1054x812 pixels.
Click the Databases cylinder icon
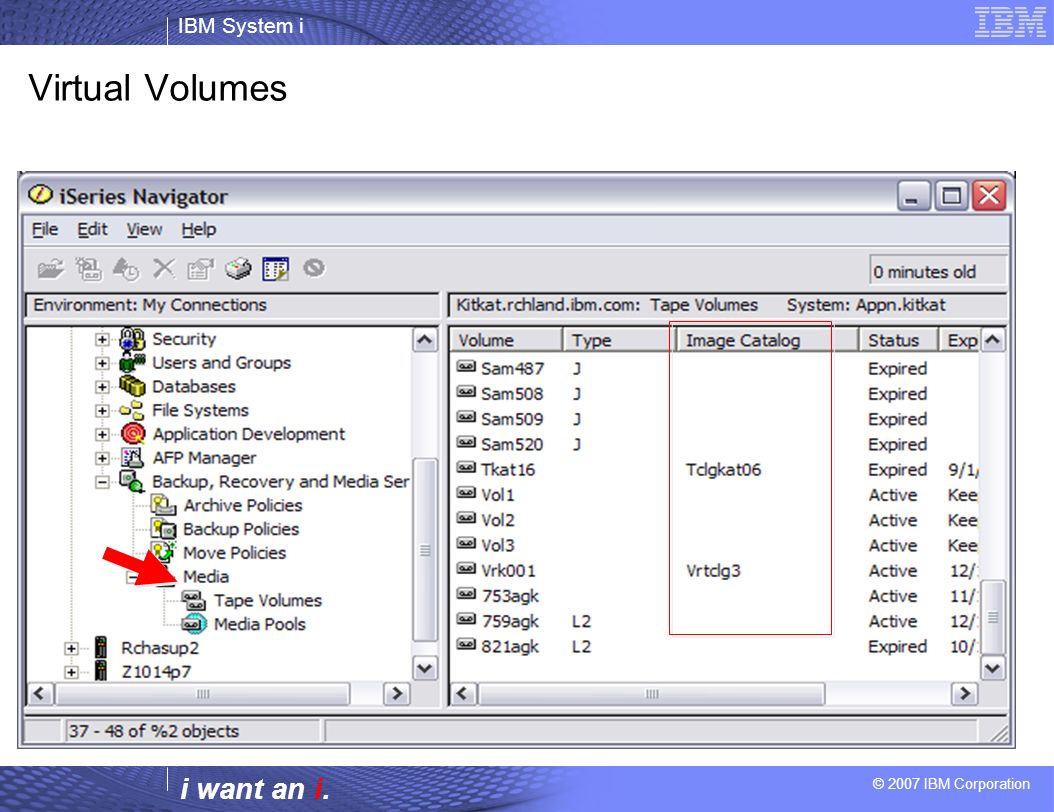[x=132, y=386]
